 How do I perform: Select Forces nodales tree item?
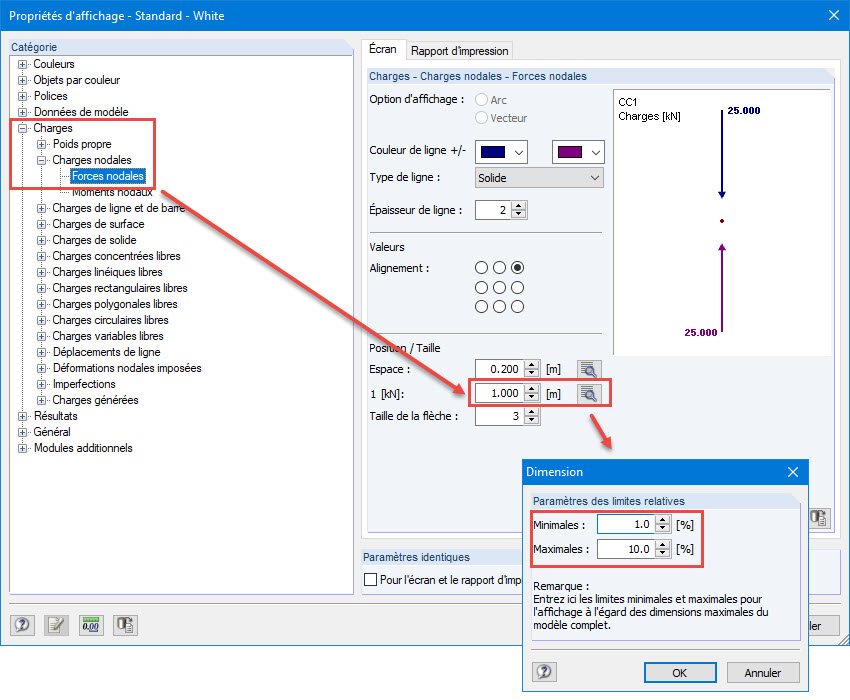pyautogui.click(x=108, y=176)
